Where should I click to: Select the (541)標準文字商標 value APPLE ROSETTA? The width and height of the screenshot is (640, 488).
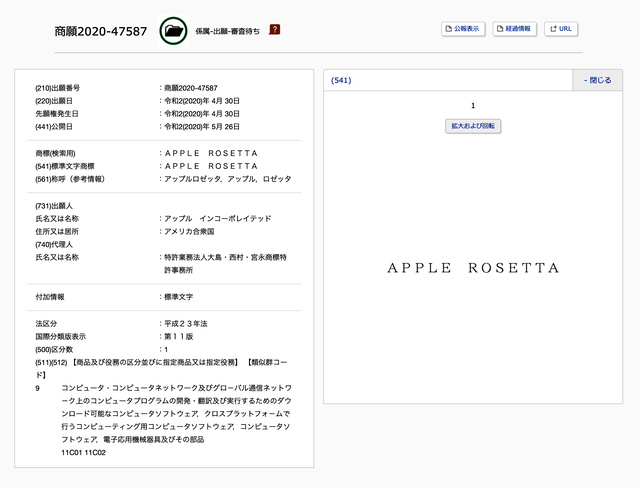click(211, 166)
